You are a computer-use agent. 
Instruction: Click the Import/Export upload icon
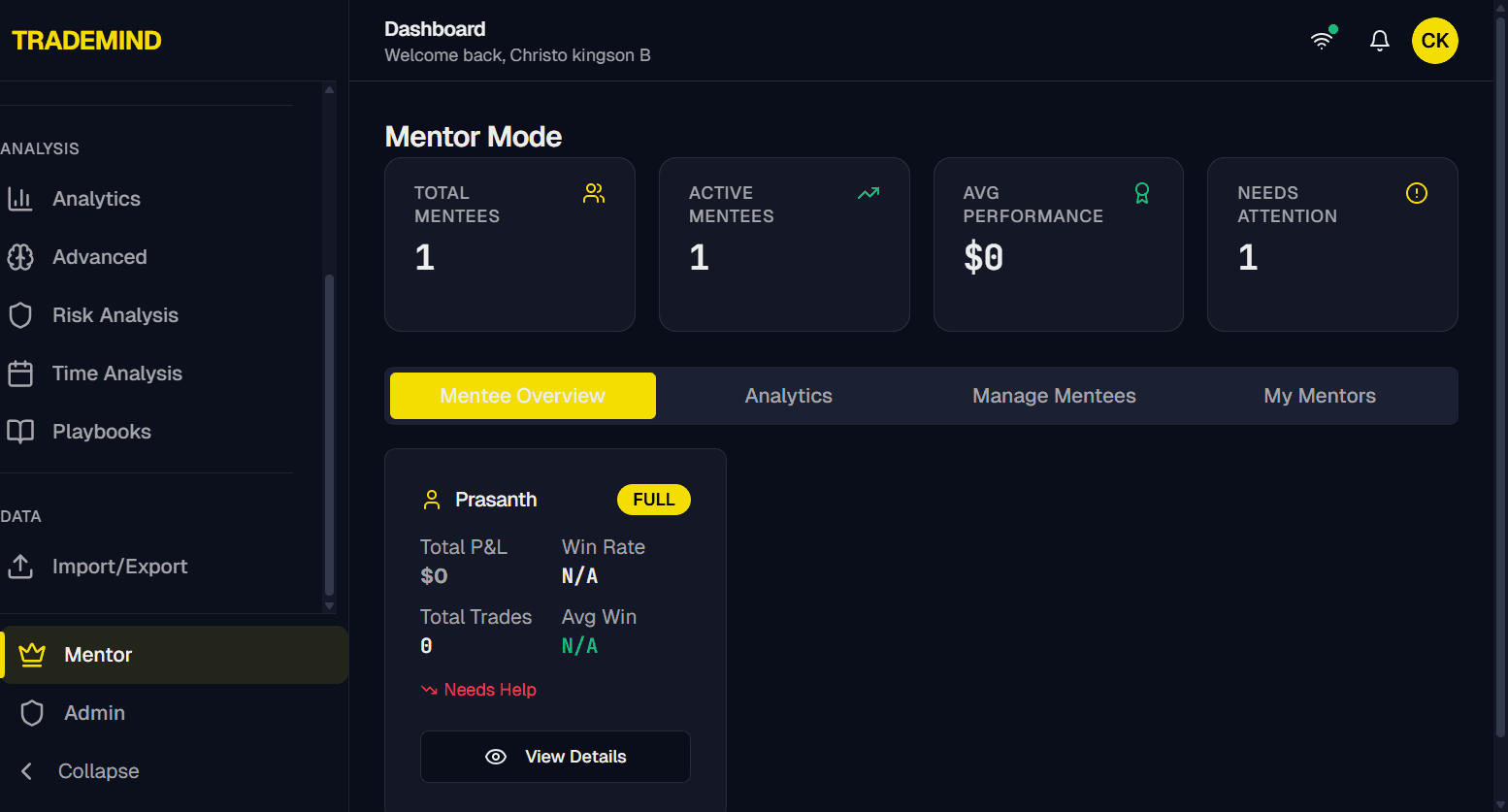pyautogui.click(x=20, y=567)
